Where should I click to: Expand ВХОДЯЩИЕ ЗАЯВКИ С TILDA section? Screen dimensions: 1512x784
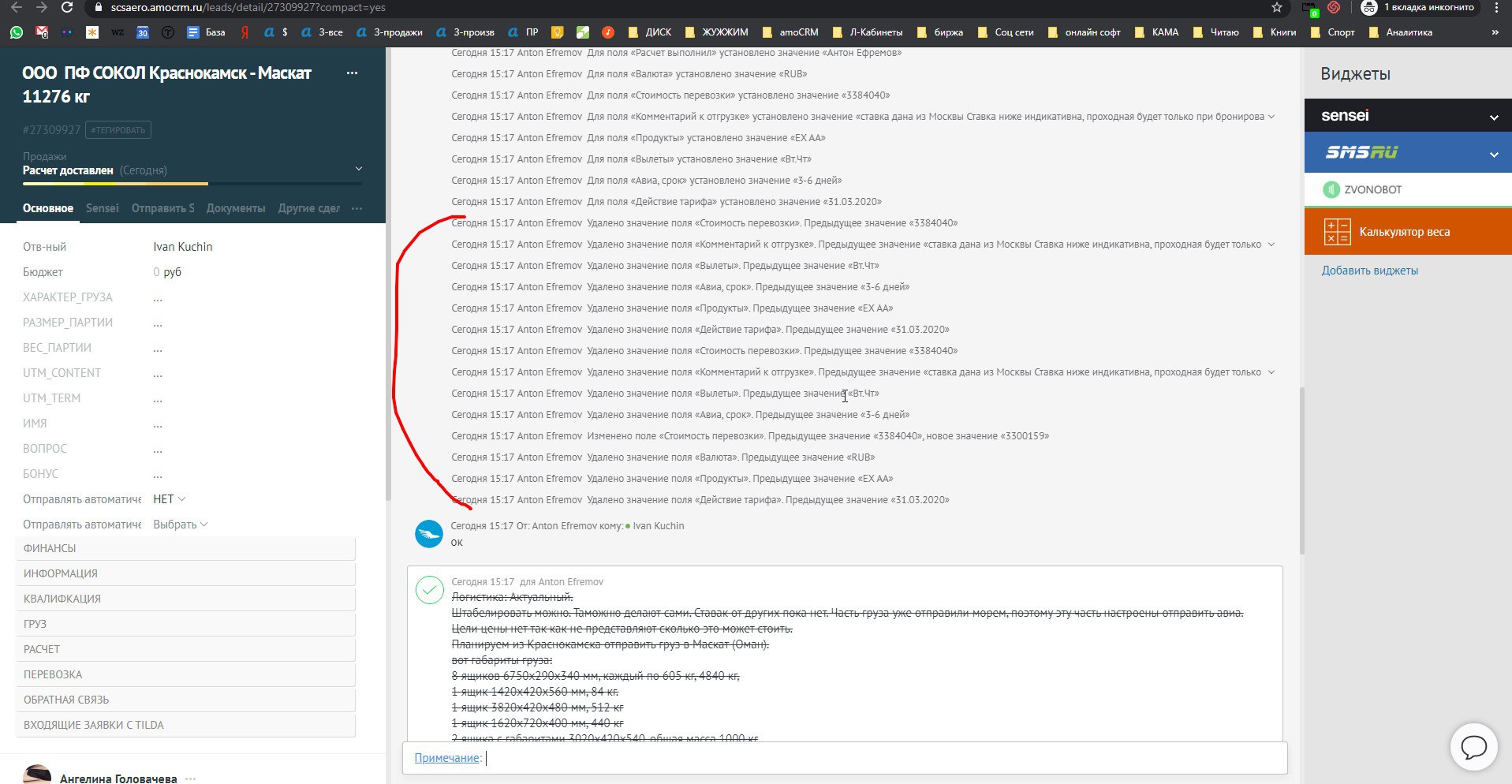tap(185, 725)
